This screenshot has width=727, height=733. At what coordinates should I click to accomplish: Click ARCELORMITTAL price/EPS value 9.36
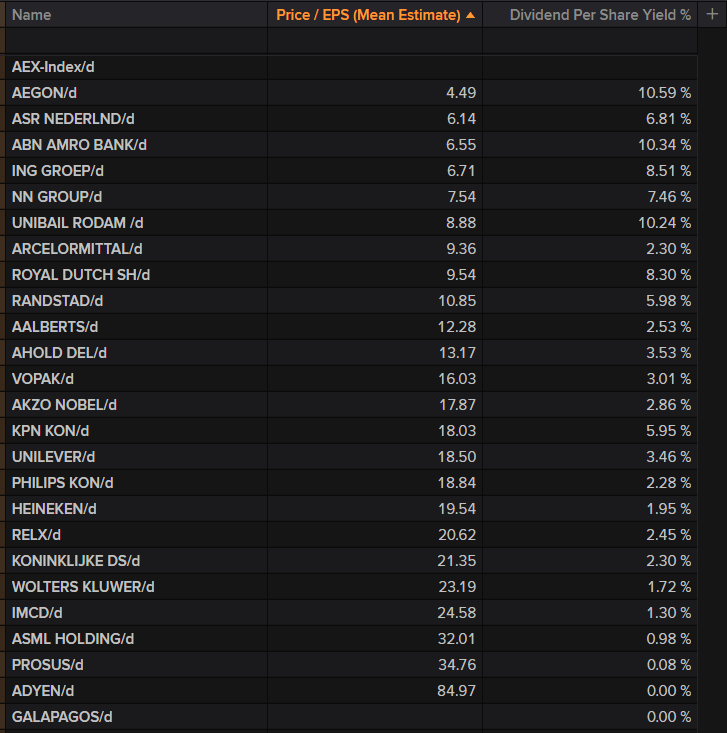point(461,249)
